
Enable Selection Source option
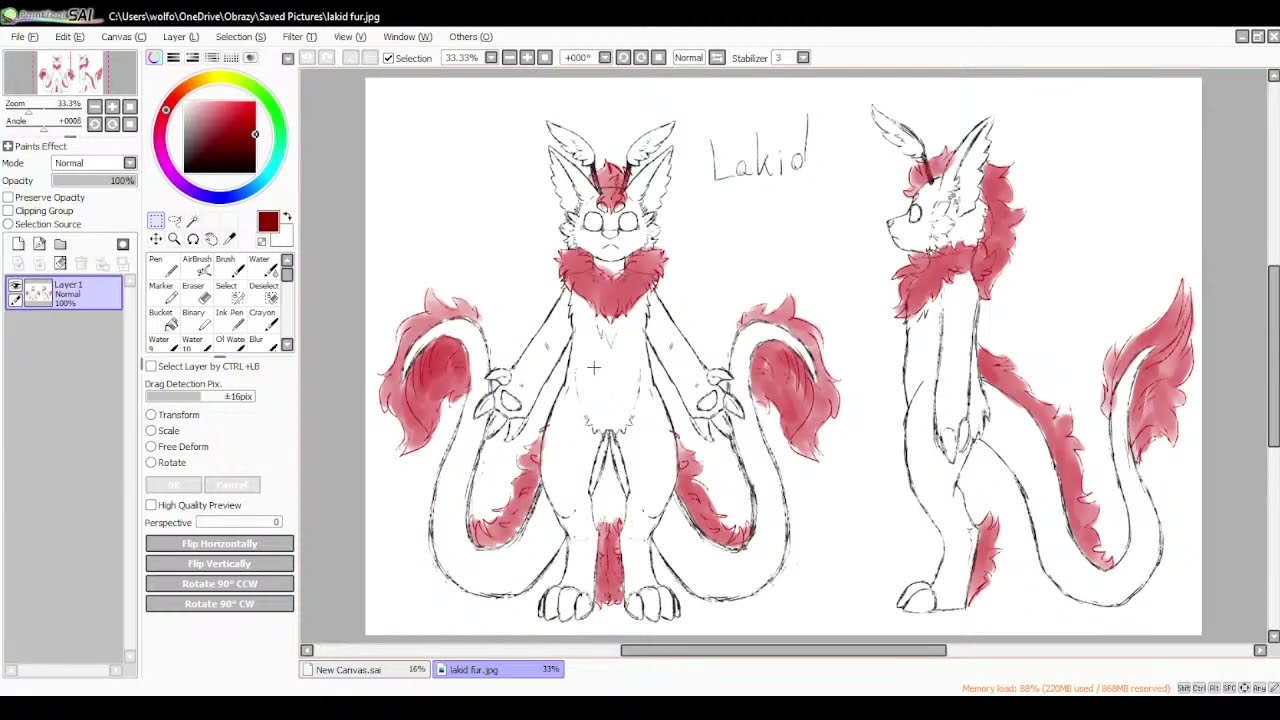[x=8, y=224]
